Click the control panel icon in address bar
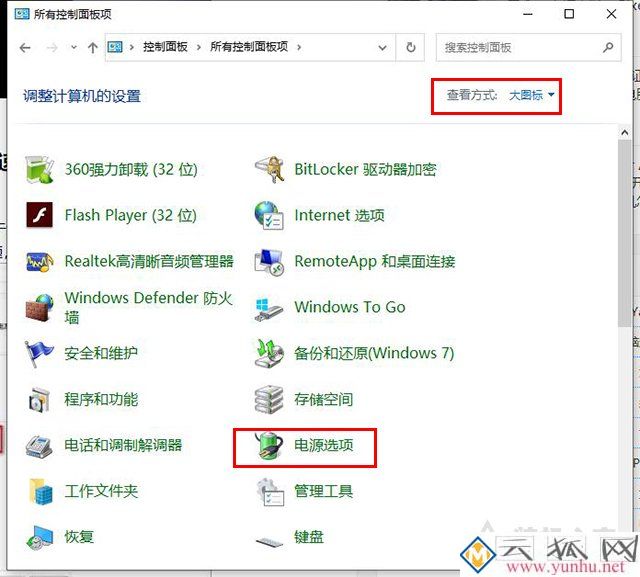The height and width of the screenshot is (577, 640). 115,47
